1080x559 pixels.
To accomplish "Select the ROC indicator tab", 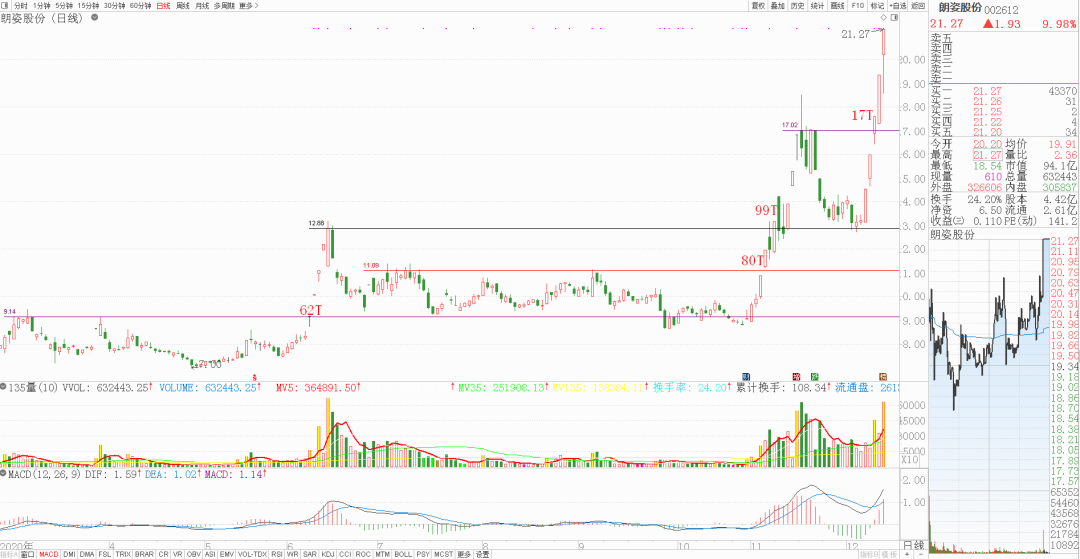I will coord(363,554).
